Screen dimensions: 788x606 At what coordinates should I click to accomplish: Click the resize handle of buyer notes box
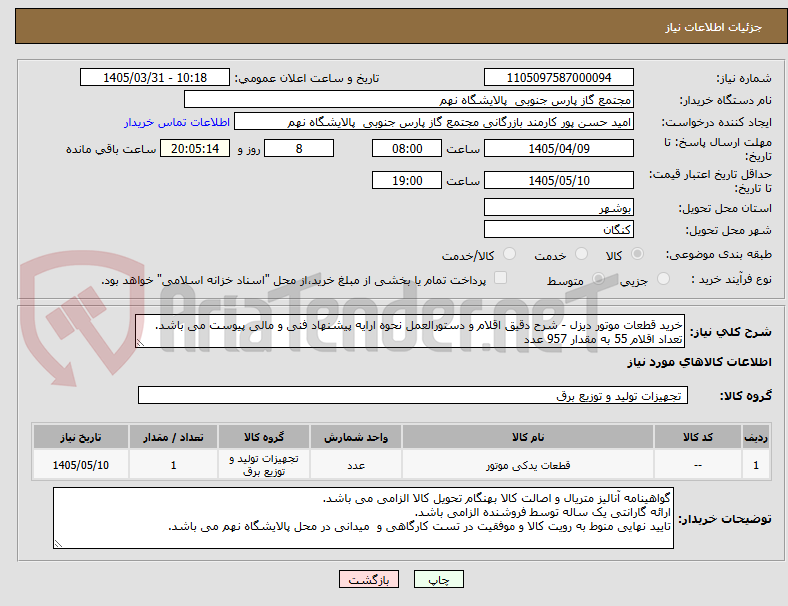pyautogui.click(x=58, y=543)
